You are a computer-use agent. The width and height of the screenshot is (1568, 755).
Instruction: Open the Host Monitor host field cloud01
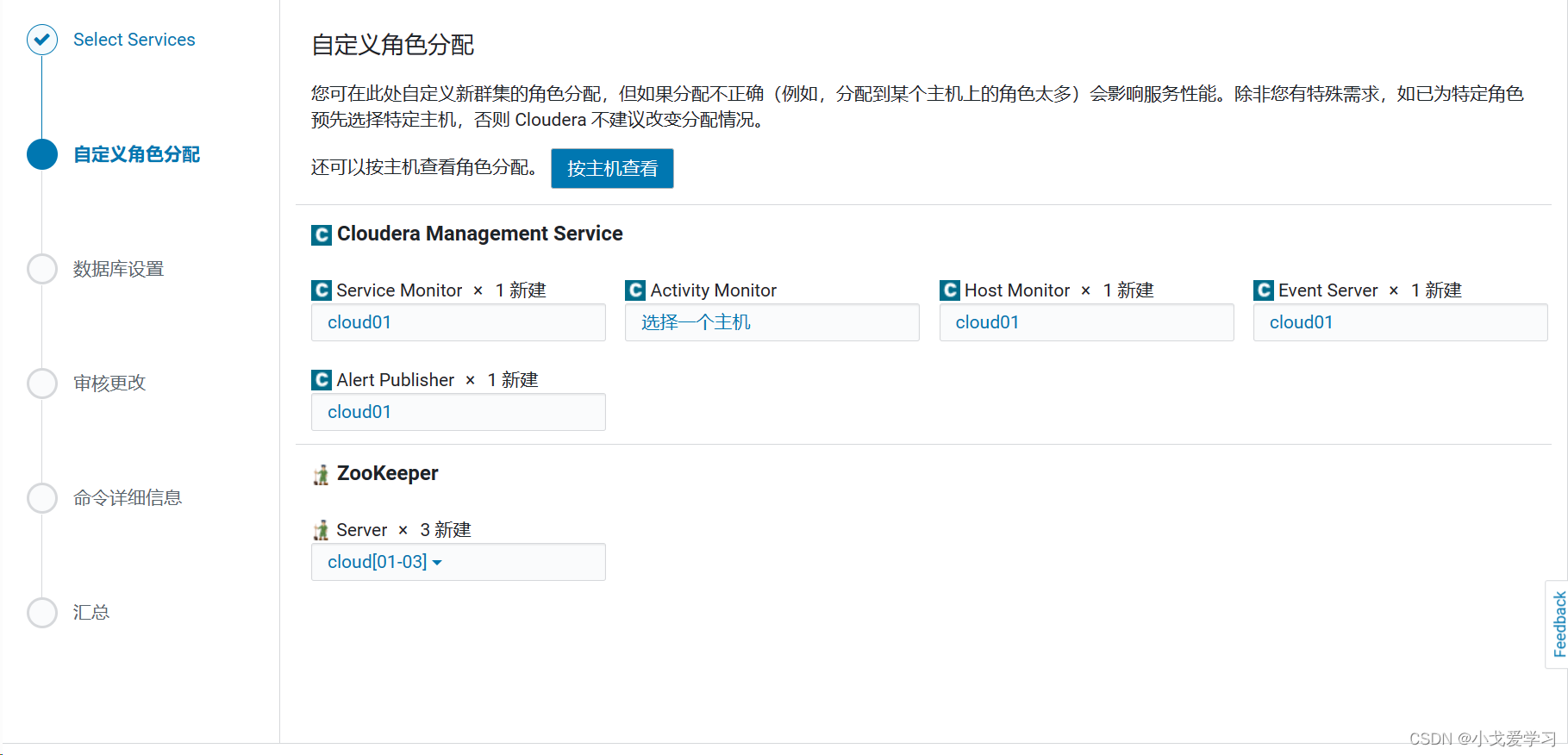pyautogui.click(x=1087, y=322)
